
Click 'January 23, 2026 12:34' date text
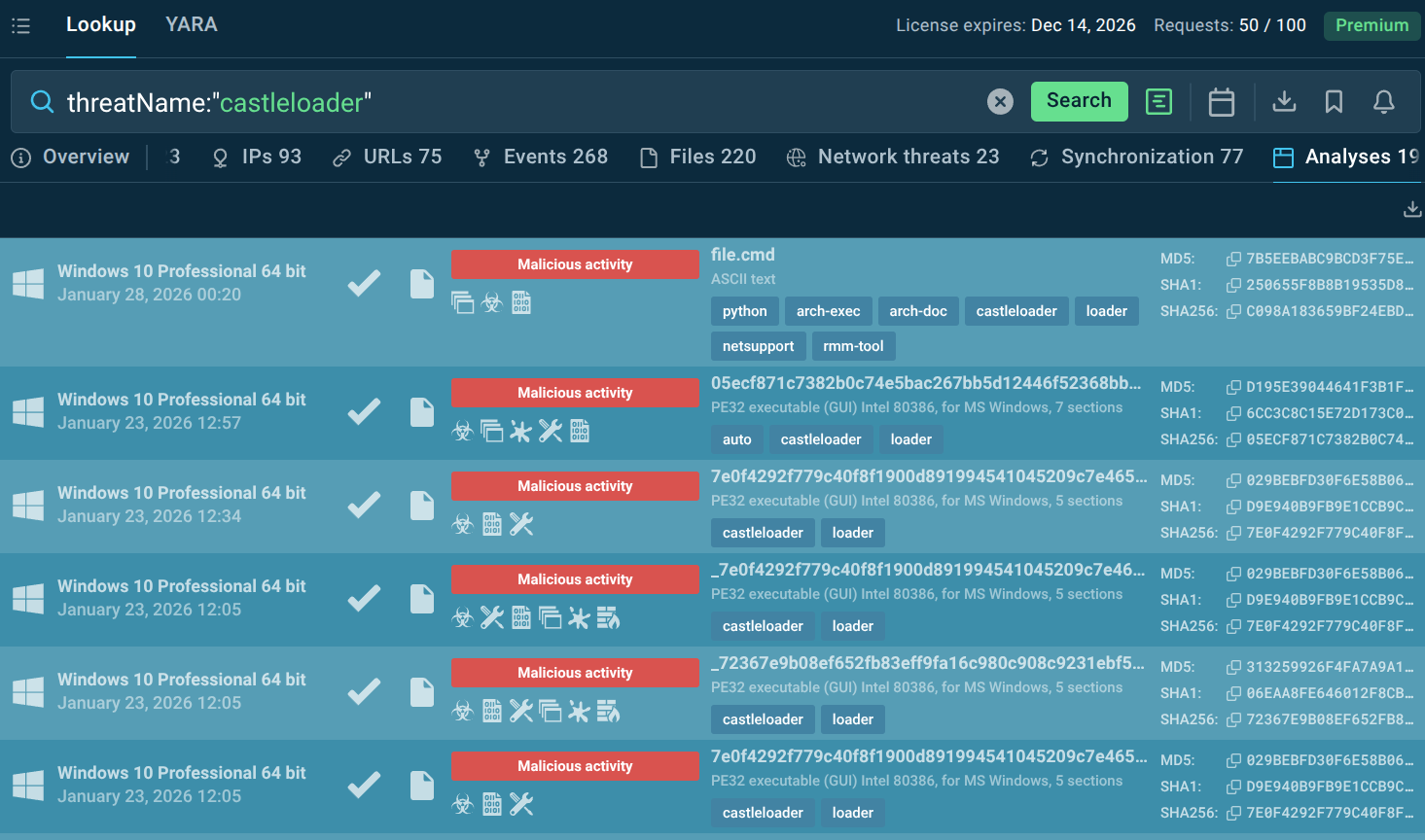click(x=149, y=516)
